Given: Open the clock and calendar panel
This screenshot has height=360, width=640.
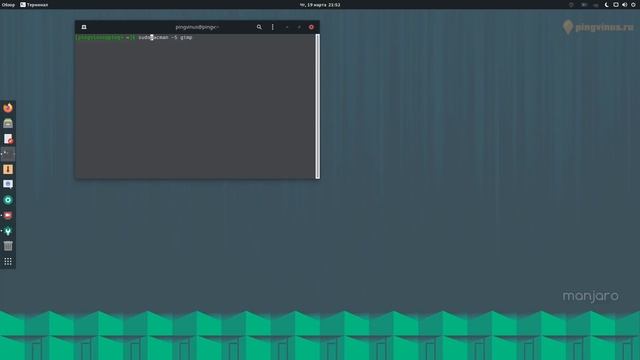Looking at the screenshot, I should point(320,5).
